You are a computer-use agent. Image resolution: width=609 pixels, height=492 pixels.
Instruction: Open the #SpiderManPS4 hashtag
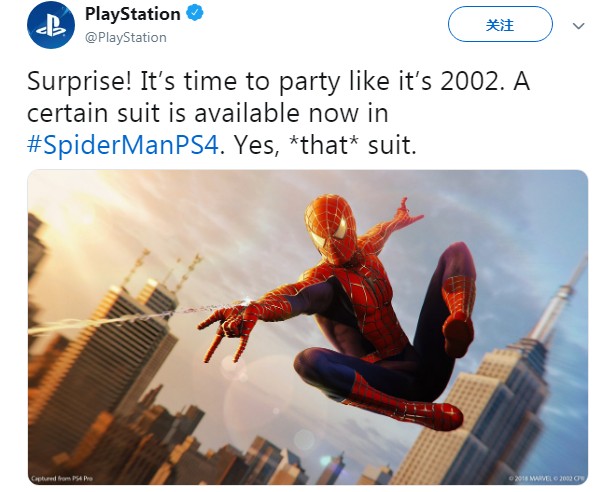point(123,145)
